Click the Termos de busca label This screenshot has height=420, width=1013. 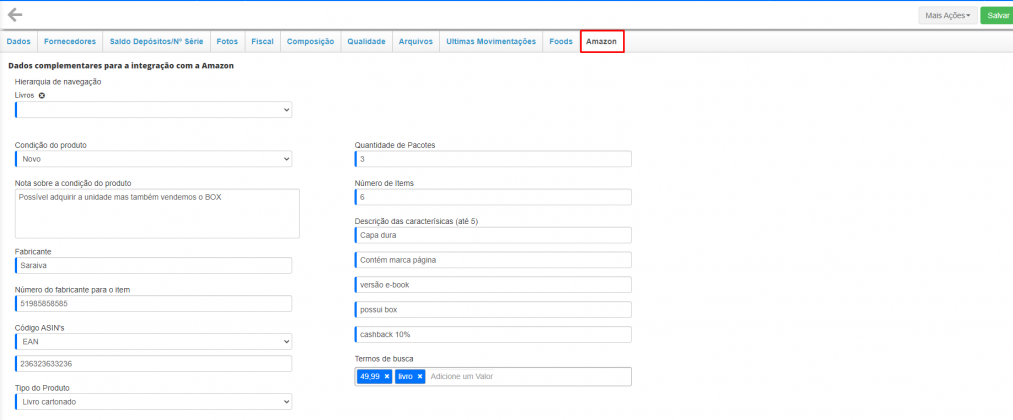(x=382, y=358)
